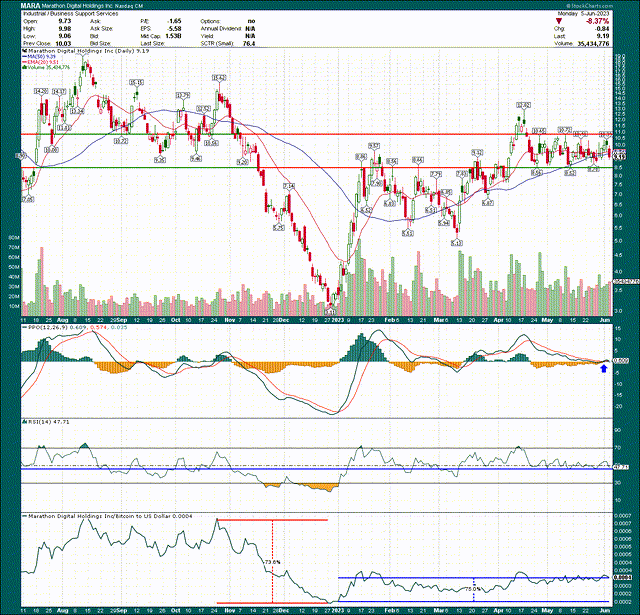Image resolution: width=640 pixels, height=615 pixels.
Task: Click the 15.62 peak price label
Action: [219, 78]
